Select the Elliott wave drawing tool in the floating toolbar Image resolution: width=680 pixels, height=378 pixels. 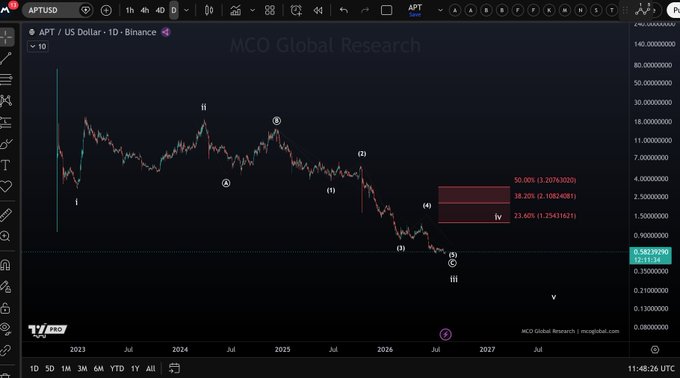click(643, 10)
